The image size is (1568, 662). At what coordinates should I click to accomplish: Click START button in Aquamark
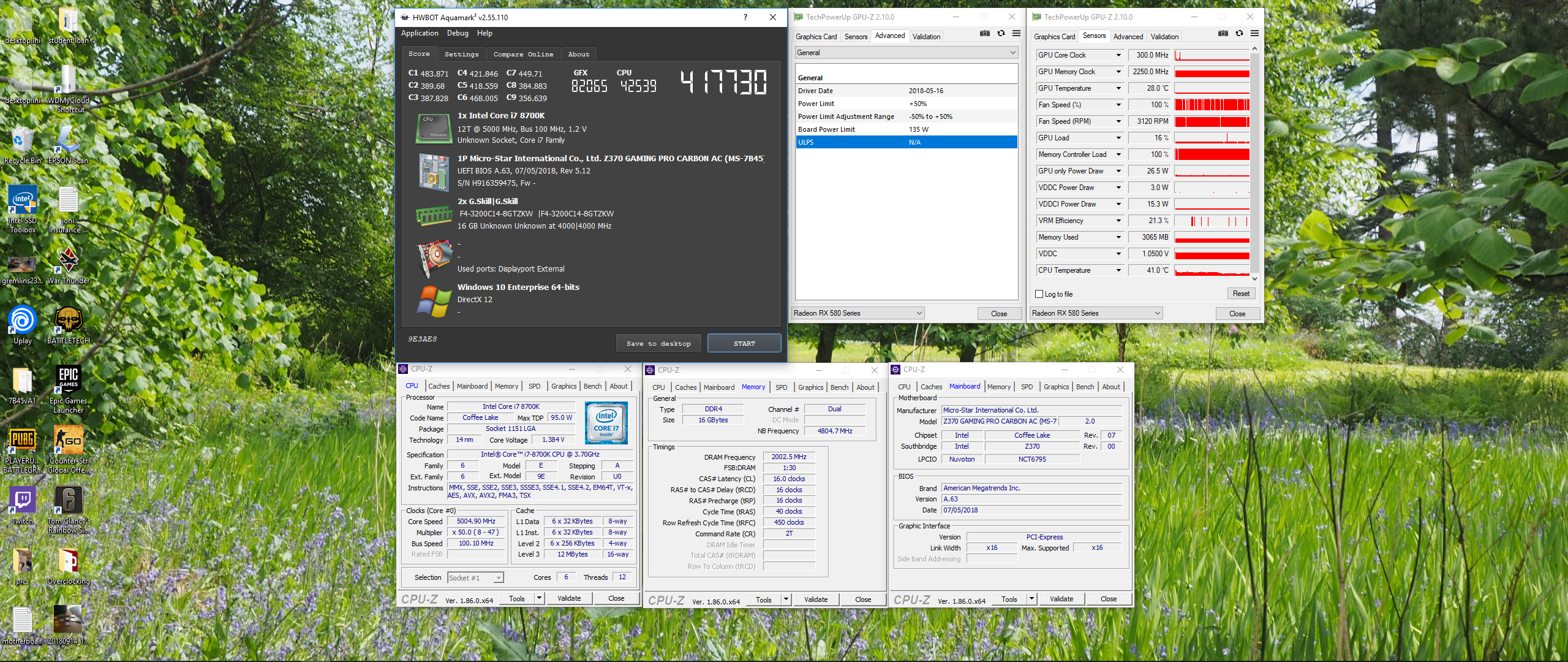click(x=744, y=343)
